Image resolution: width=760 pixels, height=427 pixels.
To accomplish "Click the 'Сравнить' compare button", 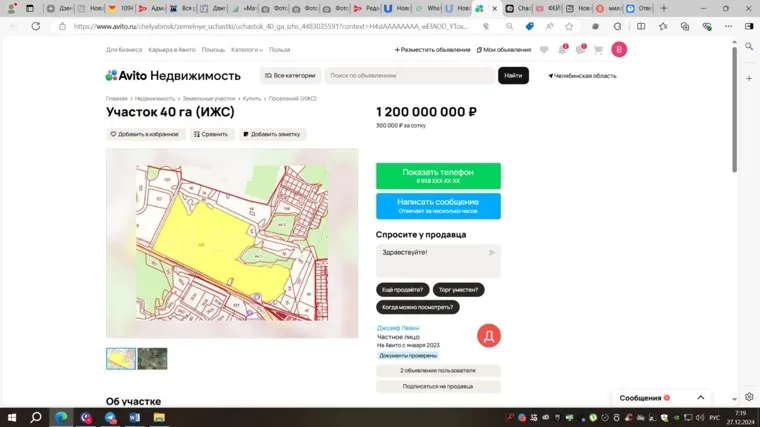I will (211, 134).
